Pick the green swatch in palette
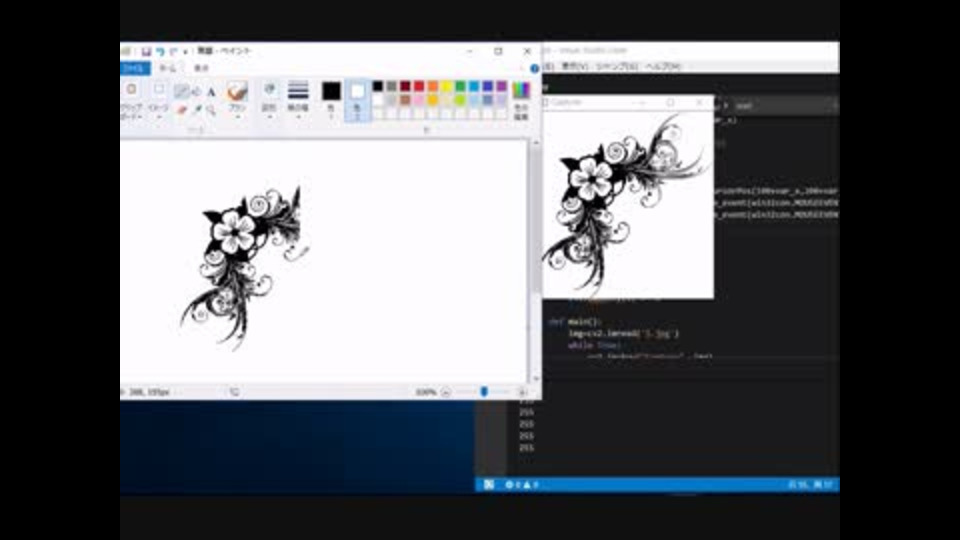Image resolution: width=960 pixels, height=540 pixels. pyautogui.click(x=460, y=86)
